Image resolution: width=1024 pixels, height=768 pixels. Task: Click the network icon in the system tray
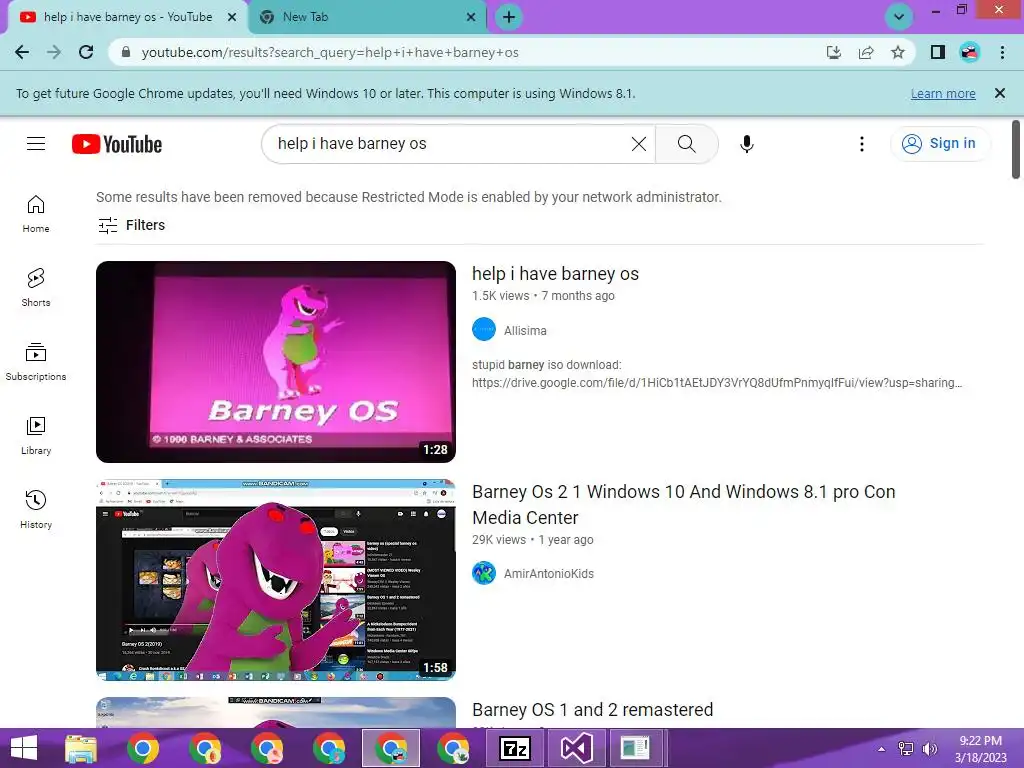[x=906, y=750]
